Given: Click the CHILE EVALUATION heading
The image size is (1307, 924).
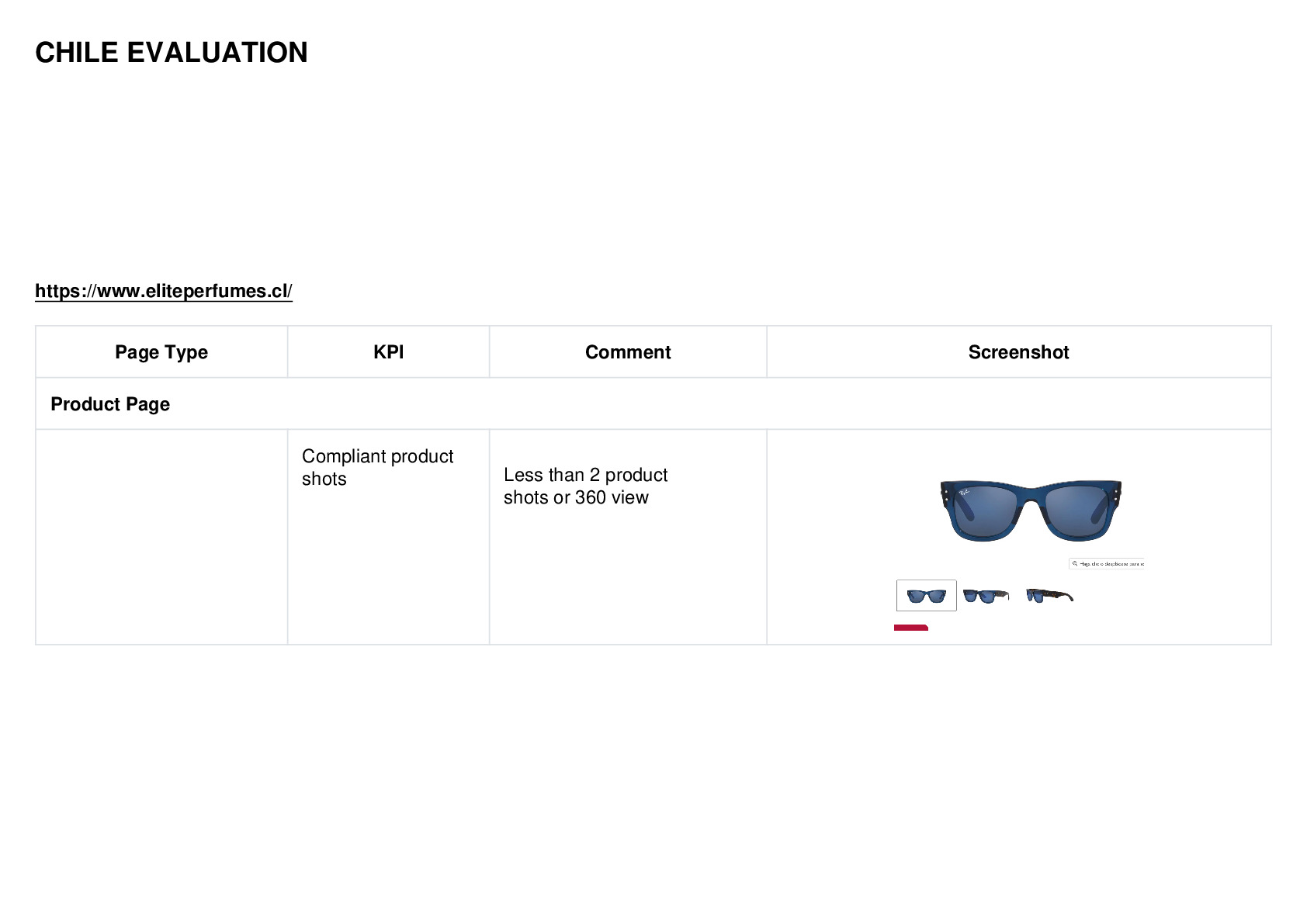Looking at the screenshot, I should pos(172,53).
